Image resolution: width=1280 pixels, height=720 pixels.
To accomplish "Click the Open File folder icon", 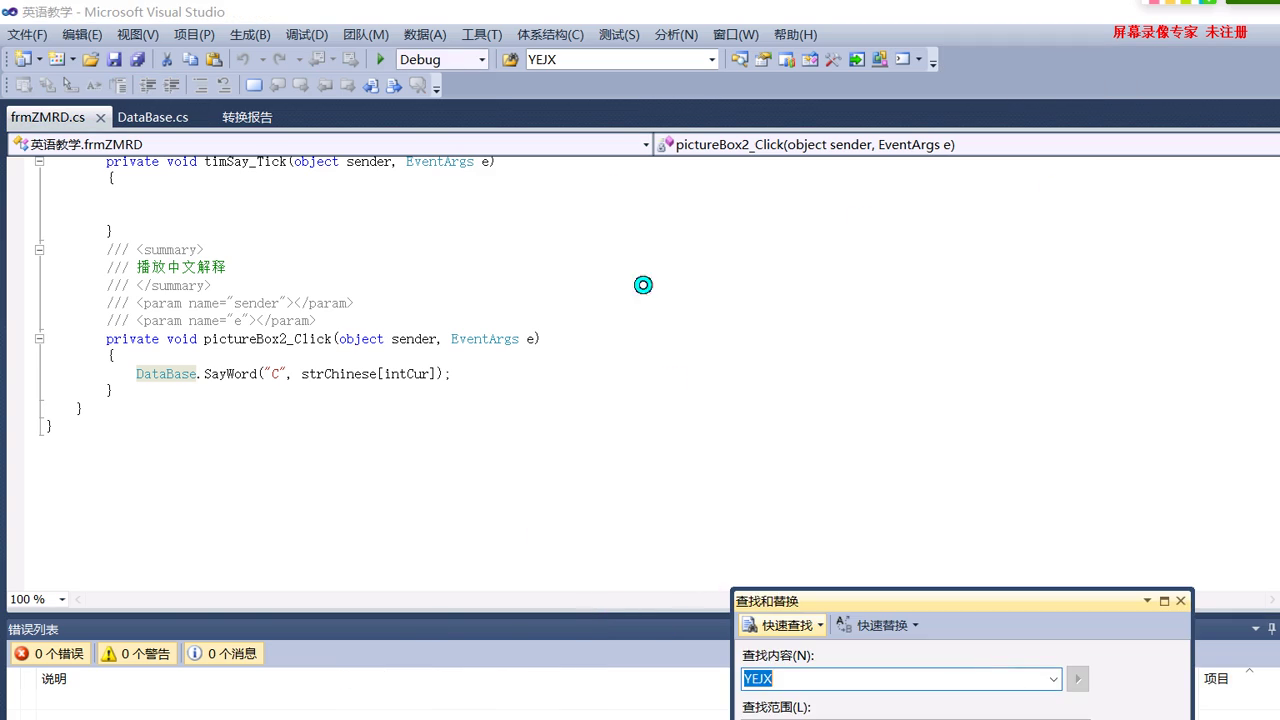I will pos(91,59).
